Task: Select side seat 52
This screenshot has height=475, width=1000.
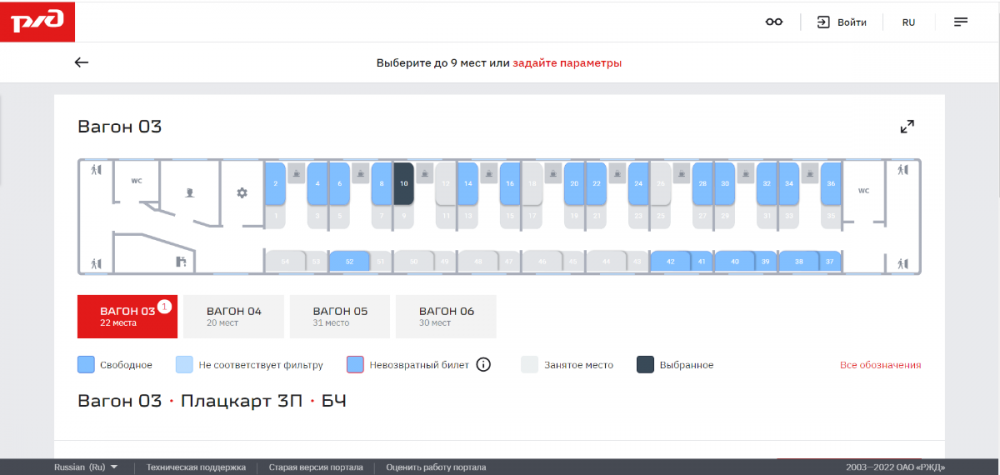Action: [x=349, y=261]
